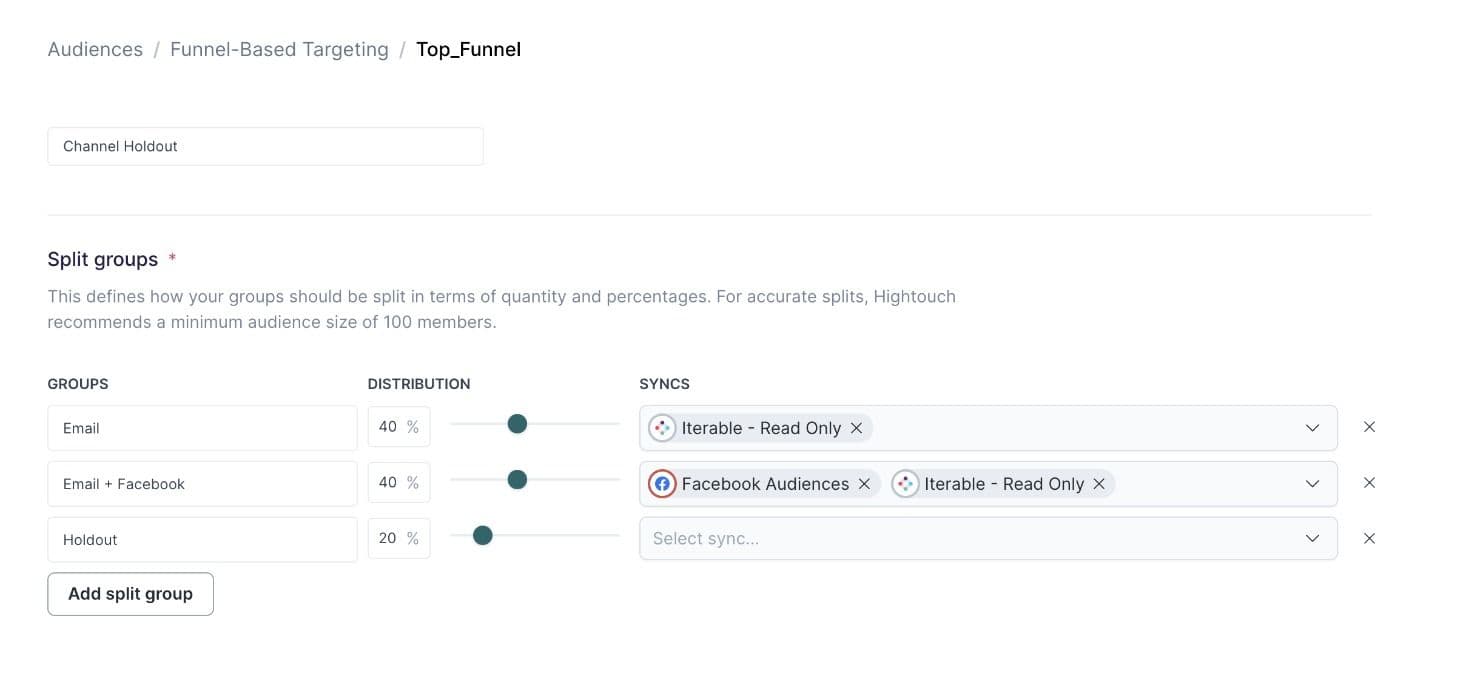Click the Facebook icon on Facebook Audiences tag

[662, 483]
